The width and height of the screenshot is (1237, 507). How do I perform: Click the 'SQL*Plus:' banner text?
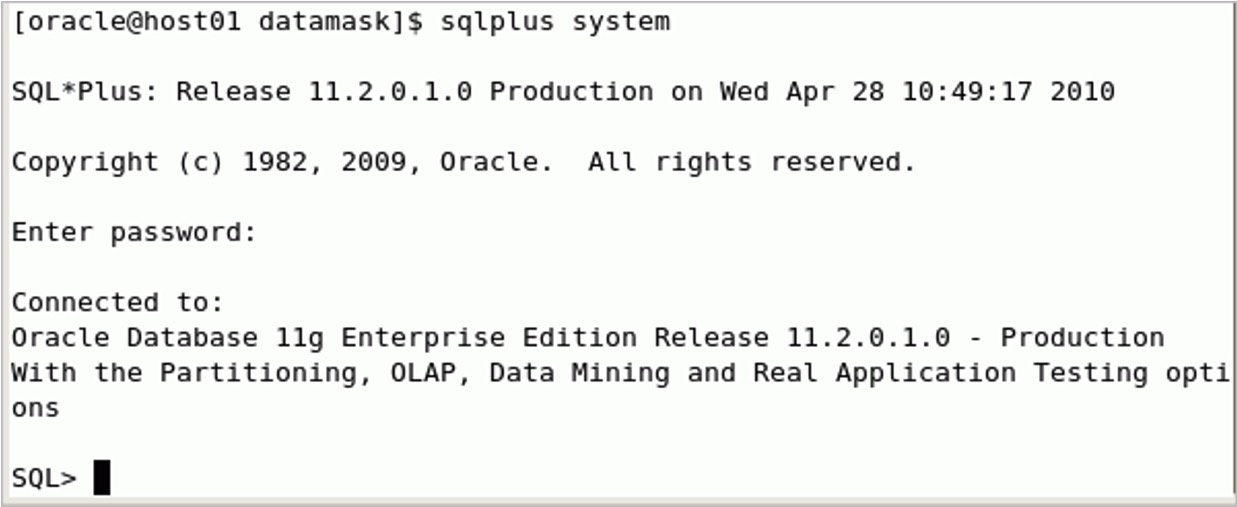click(x=86, y=92)
